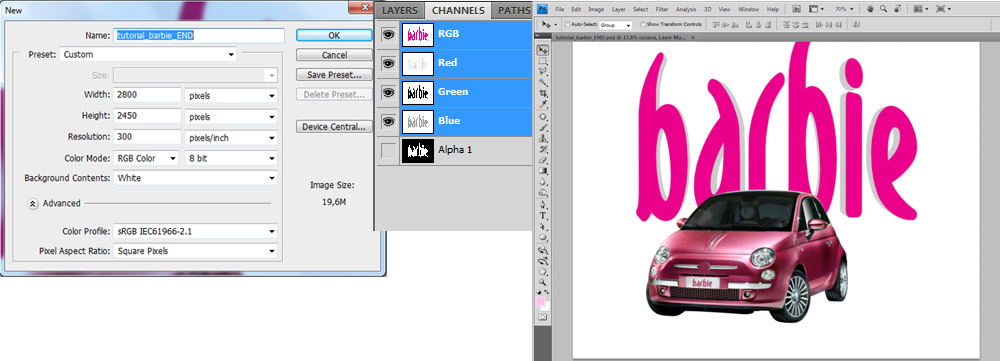Image resolution: width=1000 pixels, height=361 pixels.
Task: Launch Bridge from the application bar
Action: [797, 9]
